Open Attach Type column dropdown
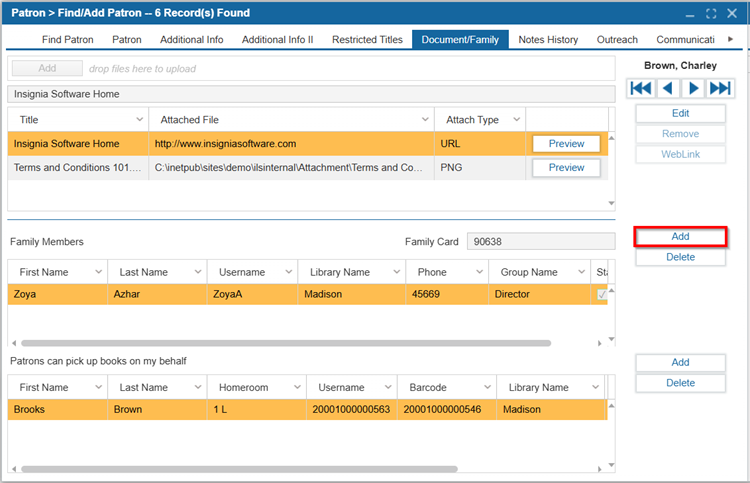This screenshot has height=483, width=750. 517,120
